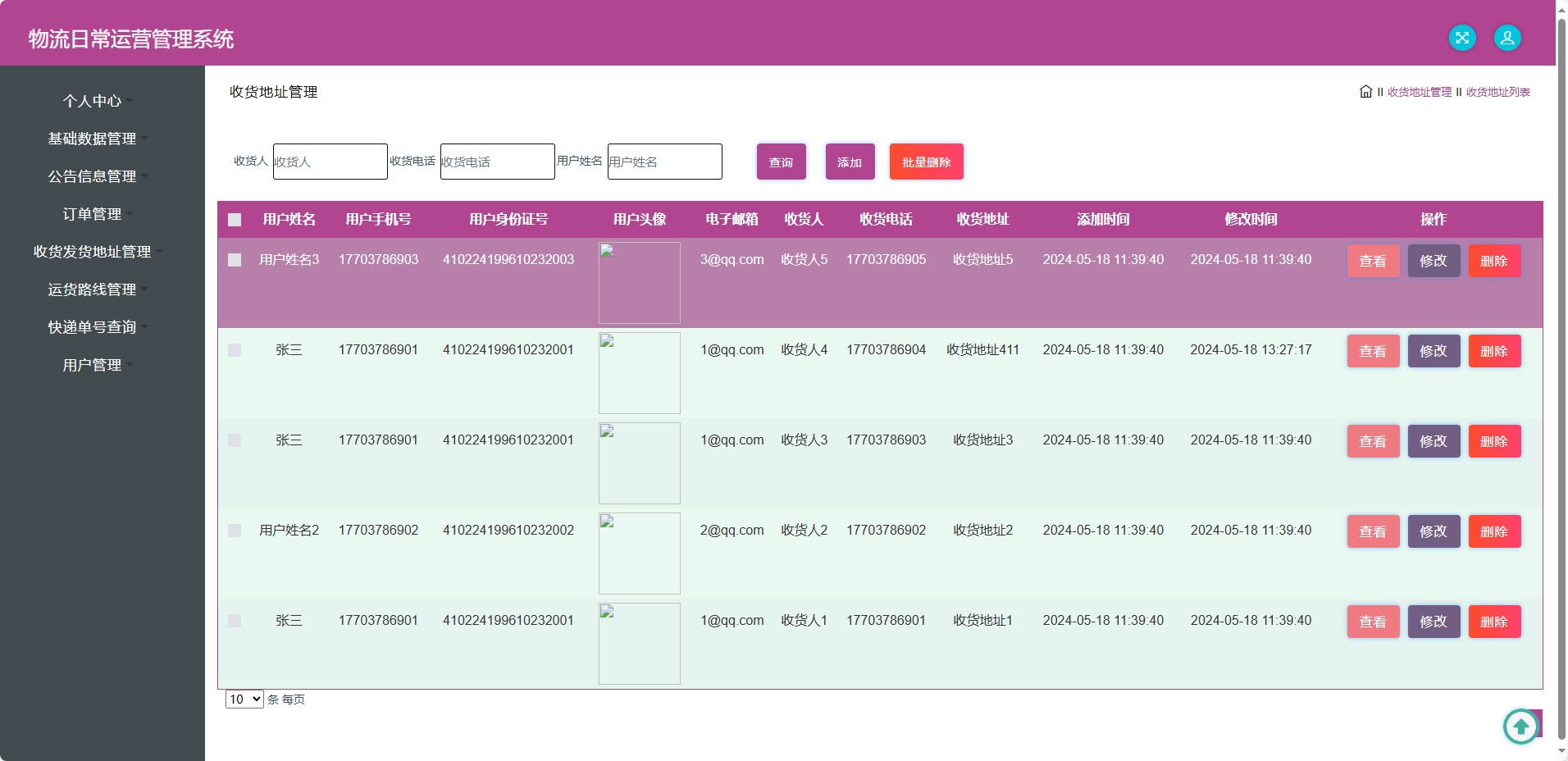Viewport: 1568px width, 761px height.
Task: Click the back-to-top arrow button
Action: click(x=1520, y=727)
